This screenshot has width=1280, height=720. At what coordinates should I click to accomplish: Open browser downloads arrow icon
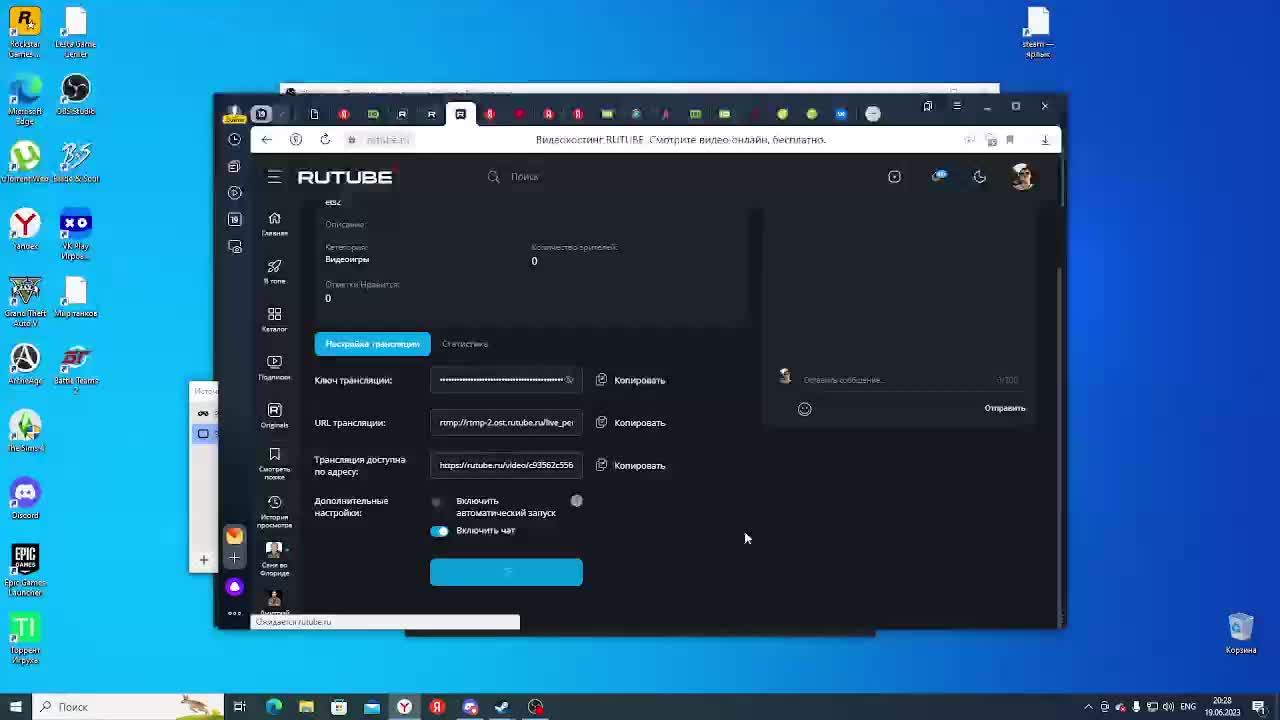(x=1045, y=140)
